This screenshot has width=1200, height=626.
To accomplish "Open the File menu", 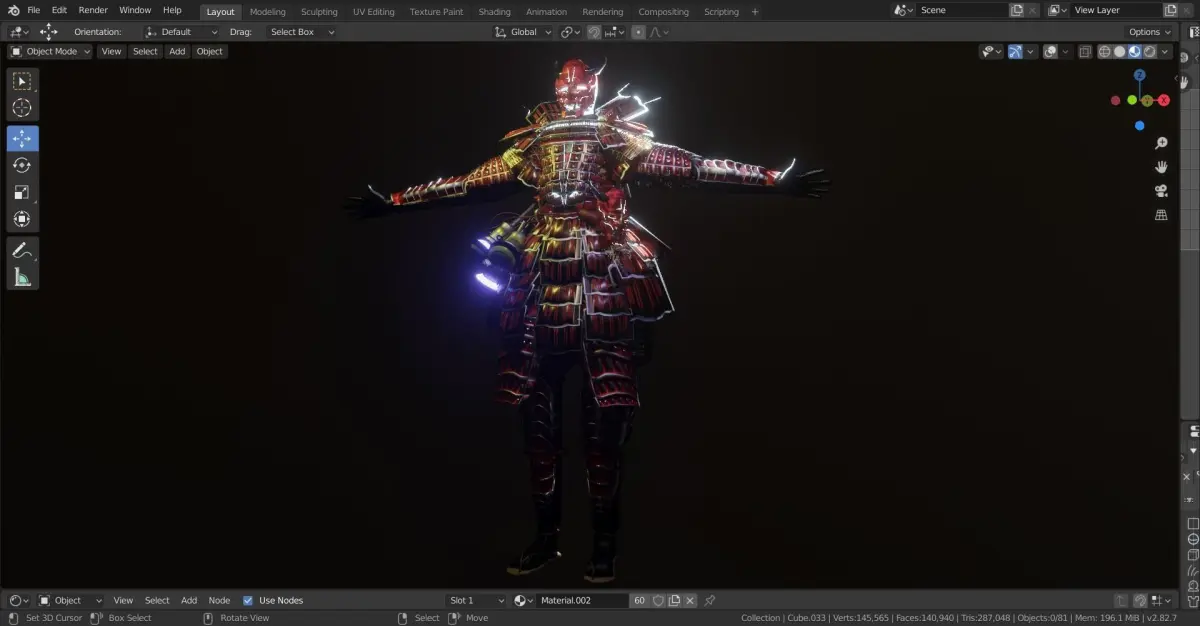I will click(34, 10).
